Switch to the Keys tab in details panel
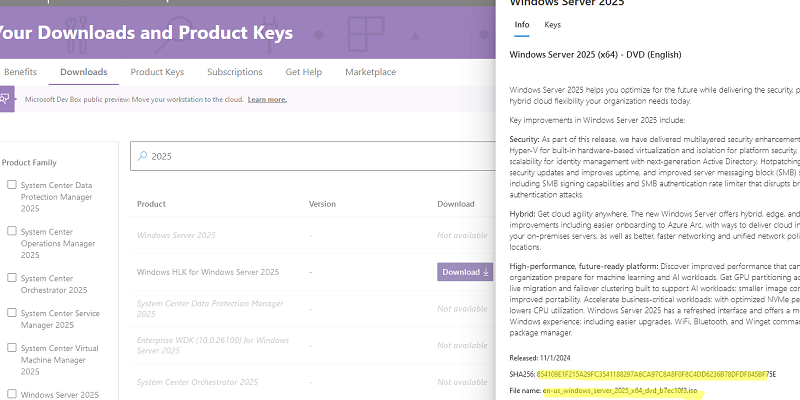 [552, 24]
